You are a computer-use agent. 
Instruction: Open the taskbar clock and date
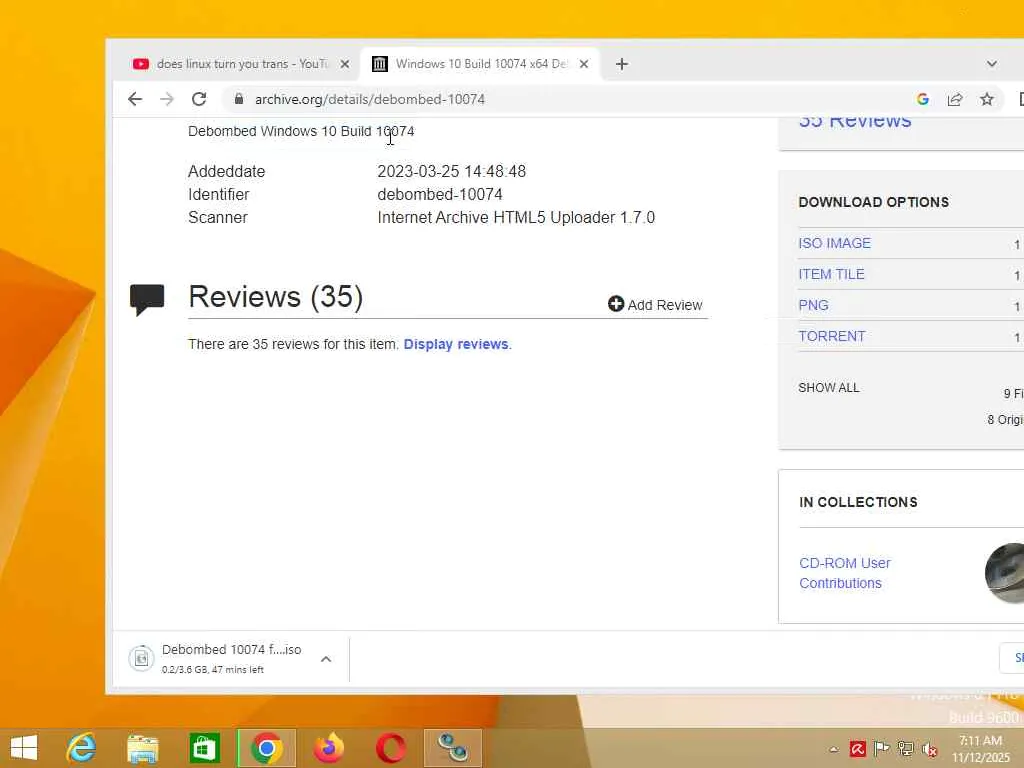point(980,749)
